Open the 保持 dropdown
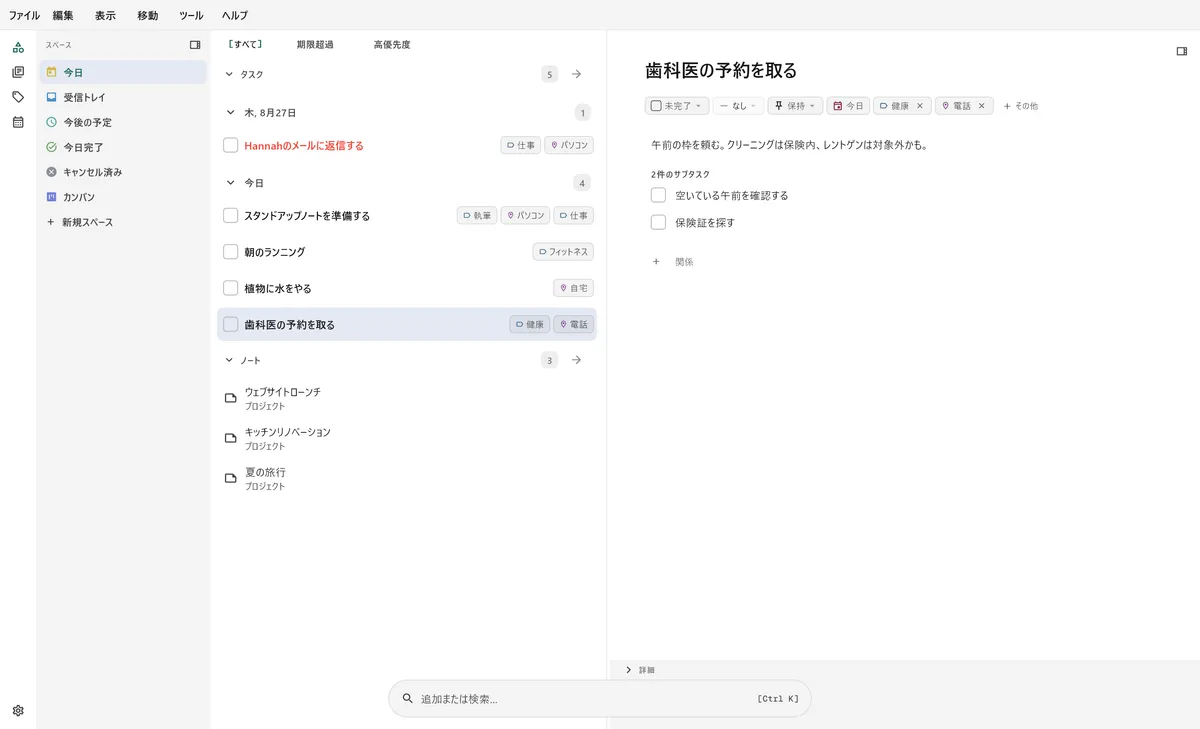Image resolution: width=1200 pixels, height=729 pixels. point(795,106)
